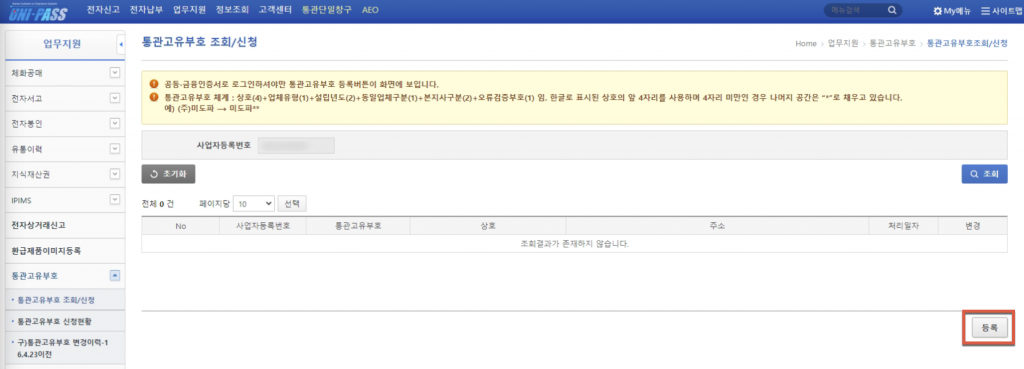Open 업무지원 top menu

[x=189, y=10]
